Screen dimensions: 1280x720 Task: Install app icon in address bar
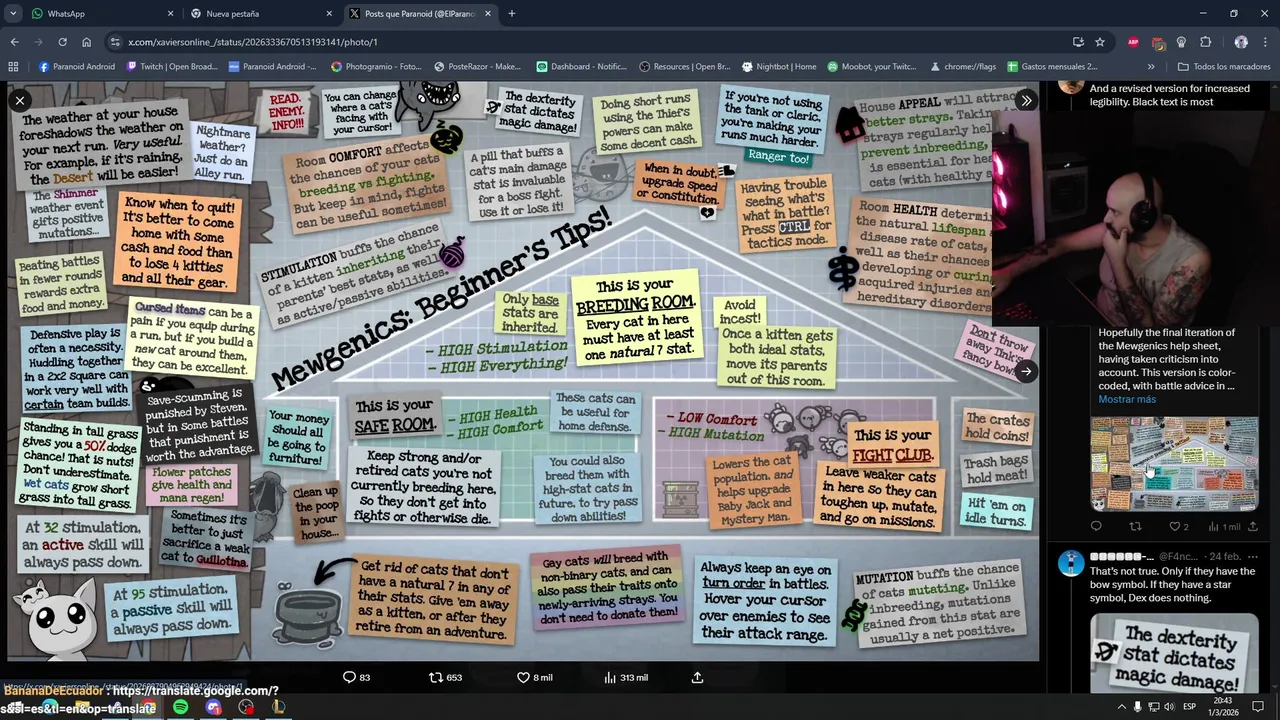coord(1078,42)
